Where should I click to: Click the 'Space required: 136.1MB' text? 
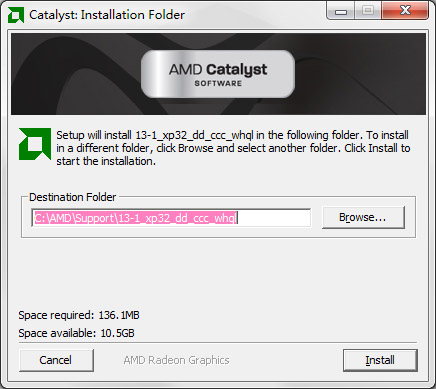point(79,315)
